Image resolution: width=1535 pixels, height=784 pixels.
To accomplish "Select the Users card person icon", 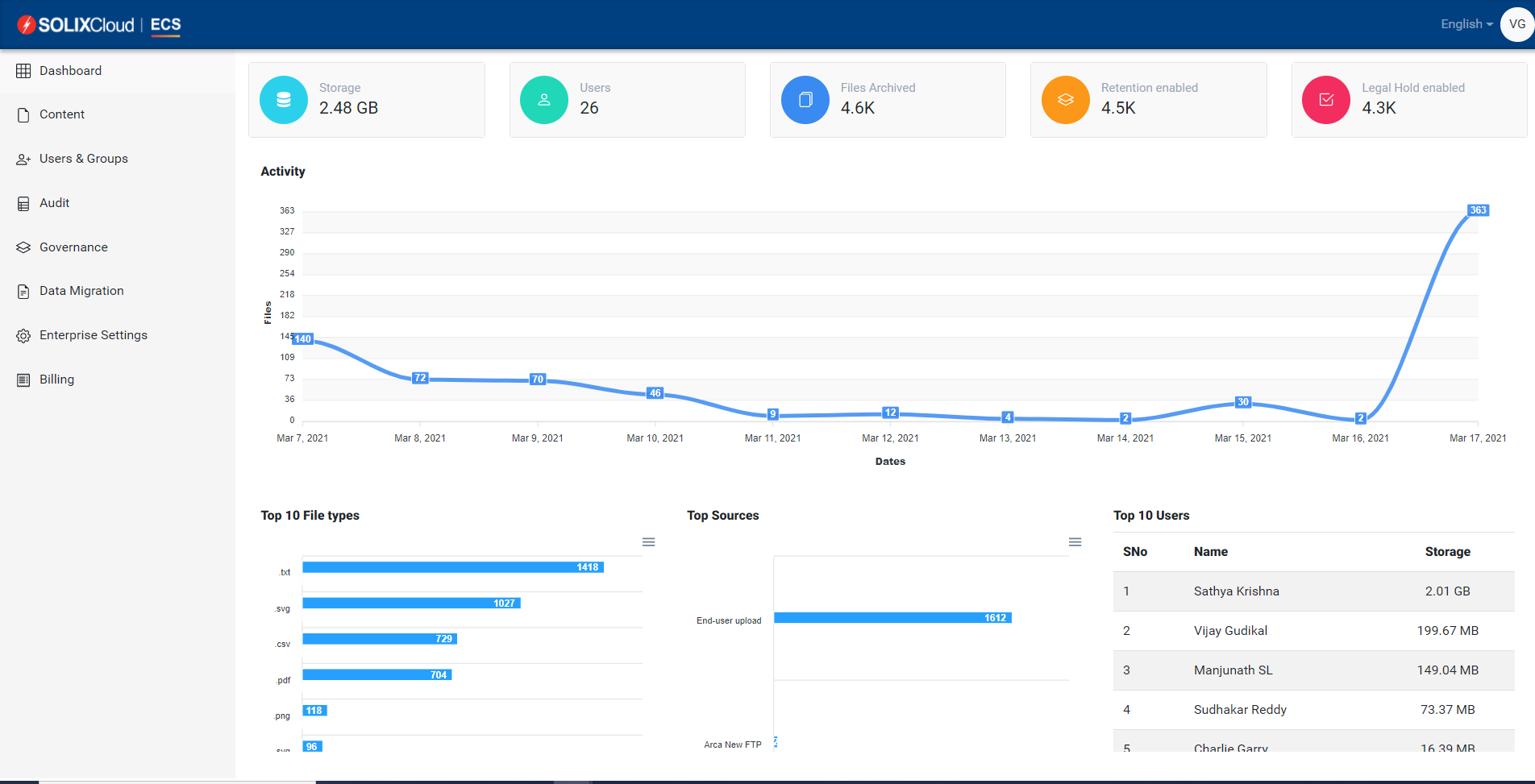I will click(x=543, y=99).
